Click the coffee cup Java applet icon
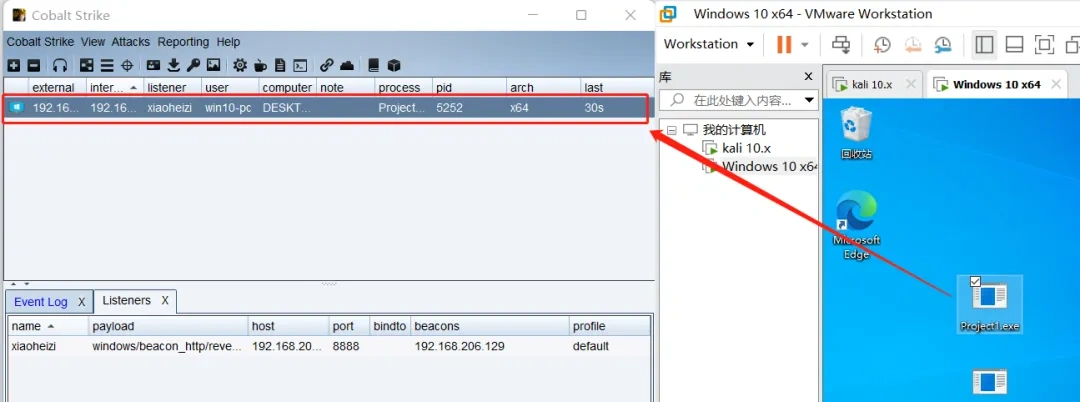Screen dimensions: 1080x402 tap(260, 65)
